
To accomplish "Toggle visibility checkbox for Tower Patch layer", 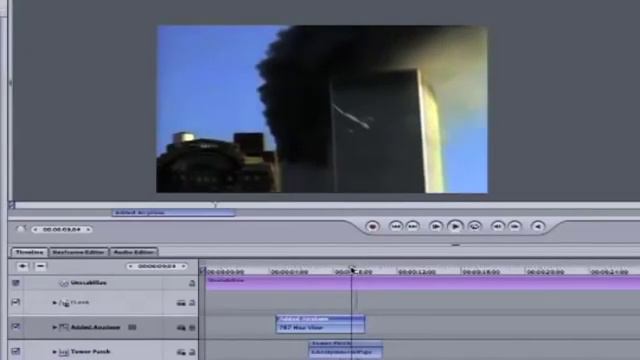I will 16,351.
